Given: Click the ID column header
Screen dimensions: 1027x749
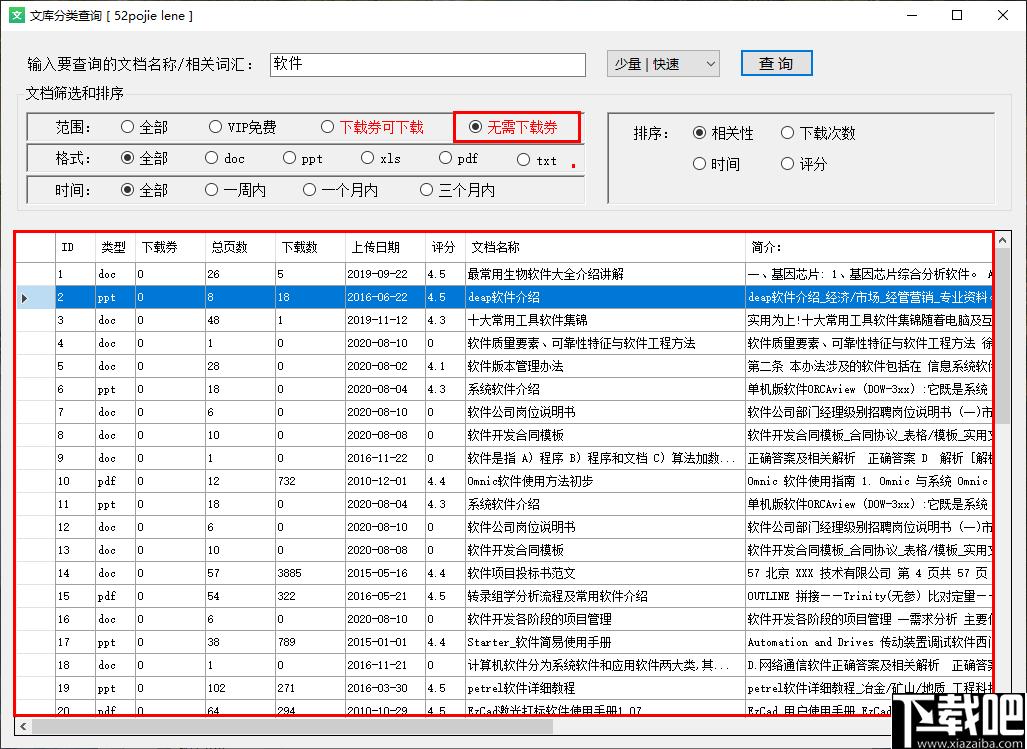Looking at the screenshot, I should [75, 247].
